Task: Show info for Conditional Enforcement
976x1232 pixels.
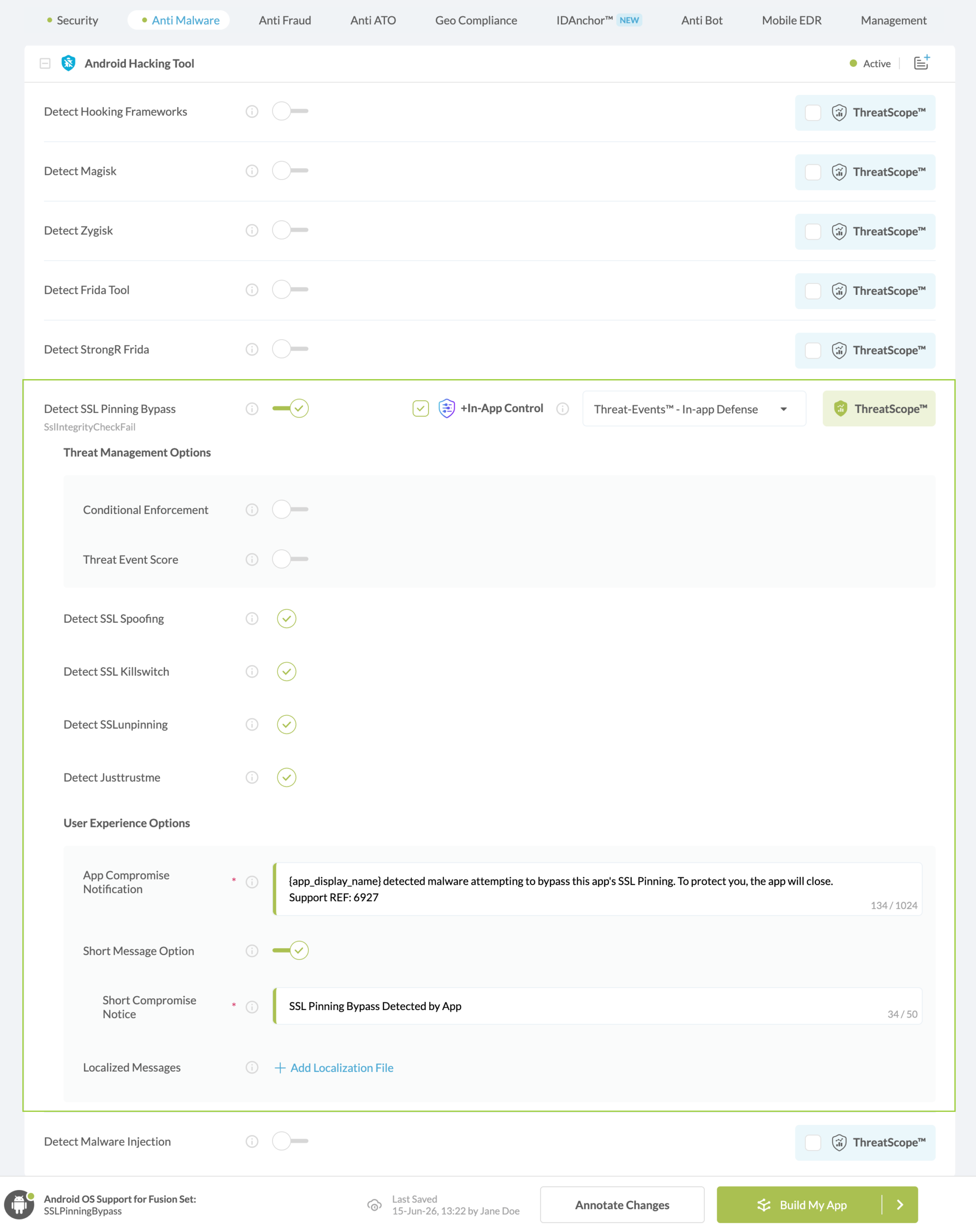Action: [252, 509]
